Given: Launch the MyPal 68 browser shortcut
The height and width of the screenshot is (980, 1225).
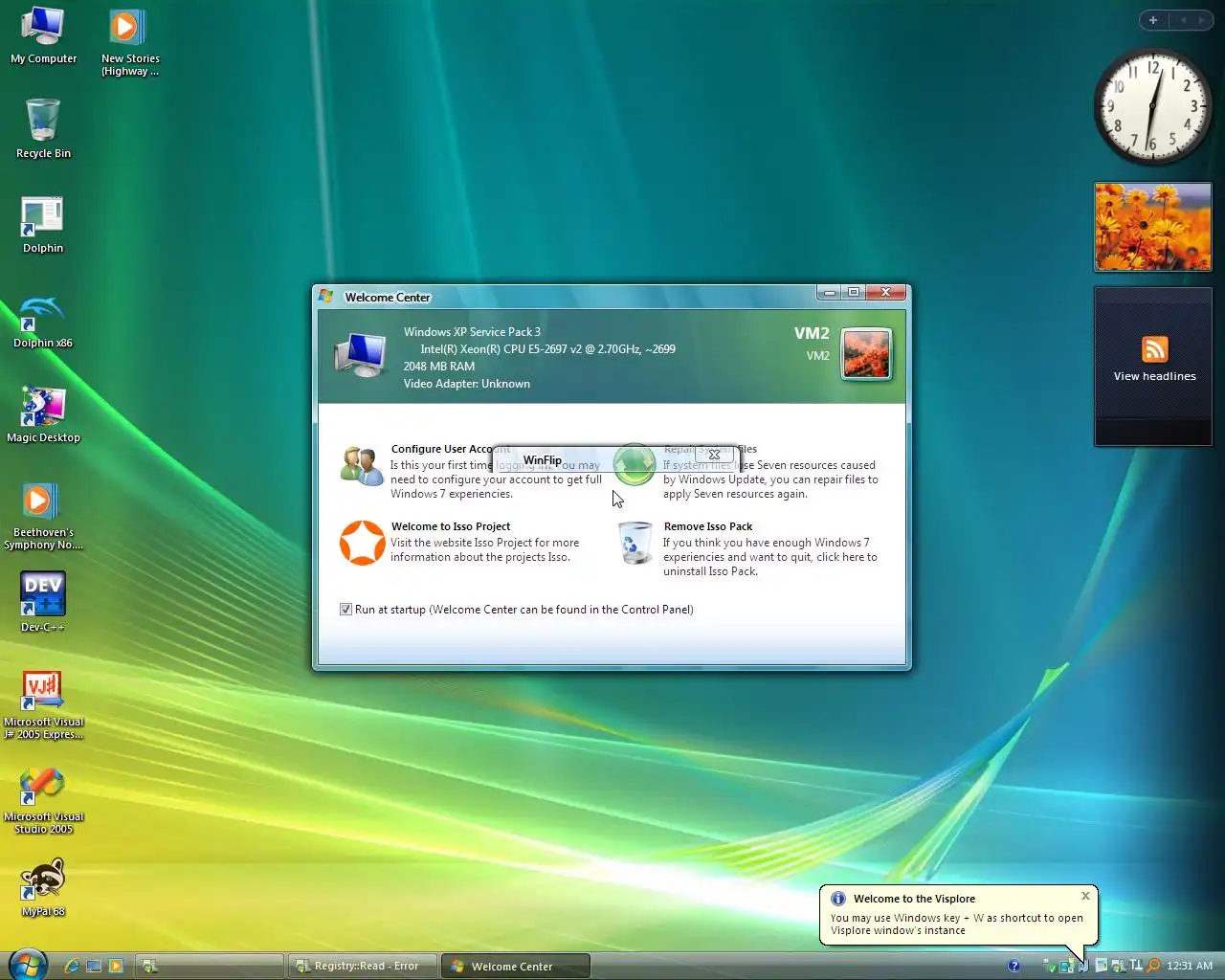Looking at the screenshot, I should [x=43, y=887].
